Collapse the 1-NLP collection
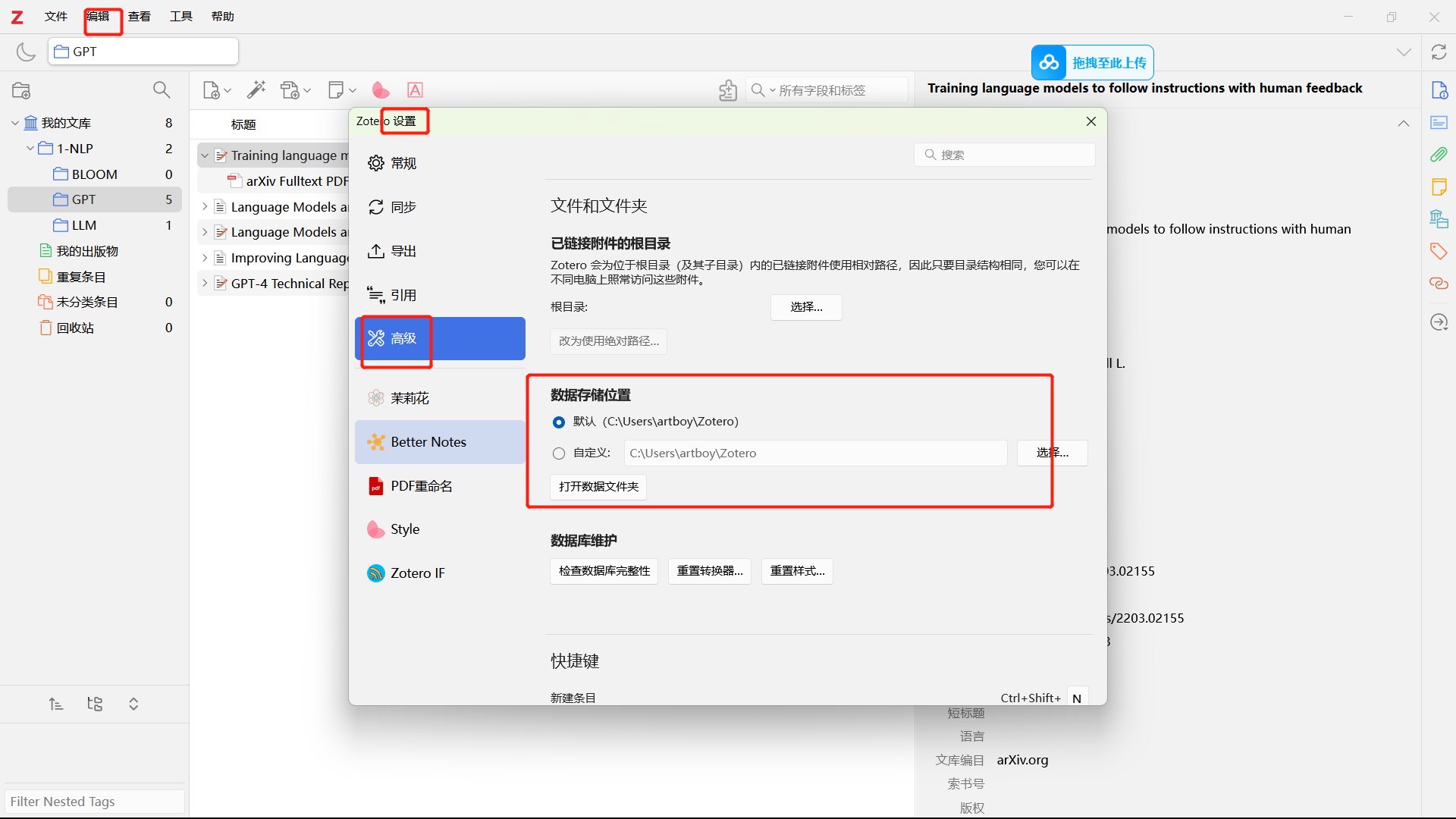The height and width of the screenshot is (819, 1456). point(30,149)
